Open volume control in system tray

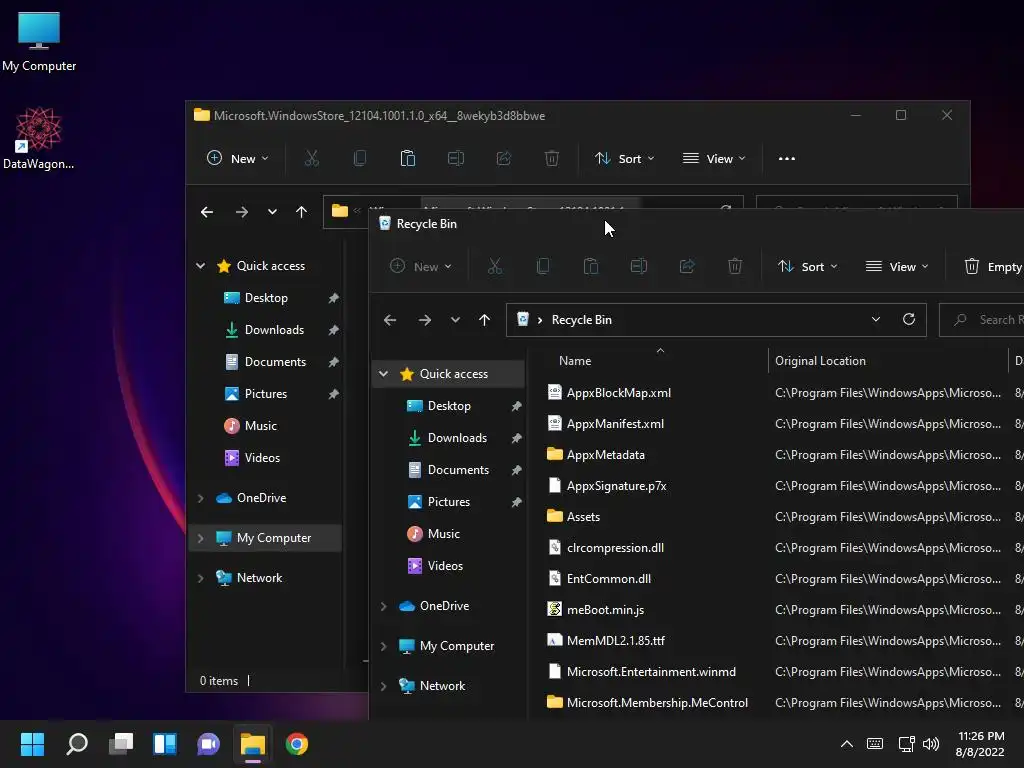coord(931,744)
